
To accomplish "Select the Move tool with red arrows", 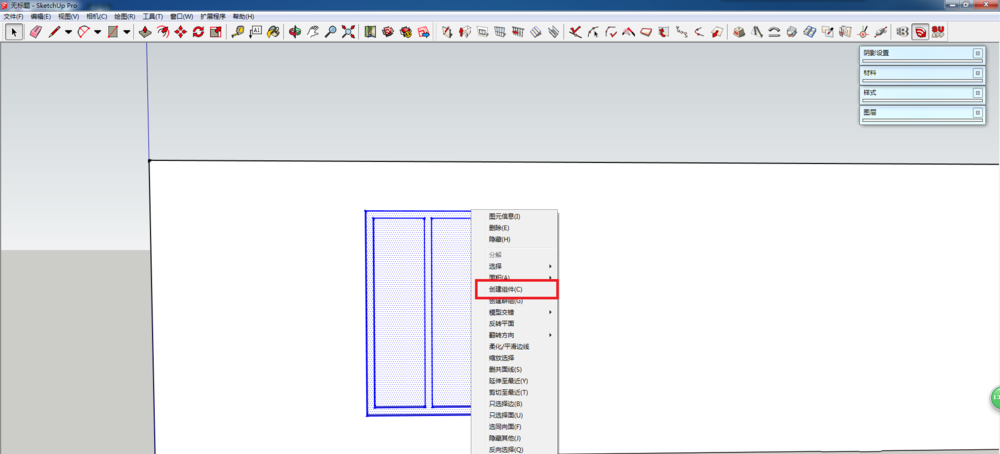I will [180, 32].
